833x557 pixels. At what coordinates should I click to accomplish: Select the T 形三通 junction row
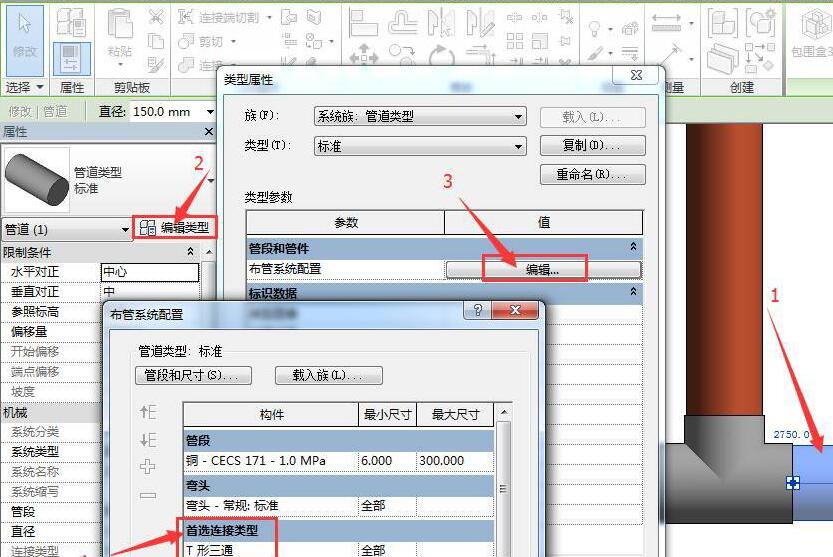338,550
